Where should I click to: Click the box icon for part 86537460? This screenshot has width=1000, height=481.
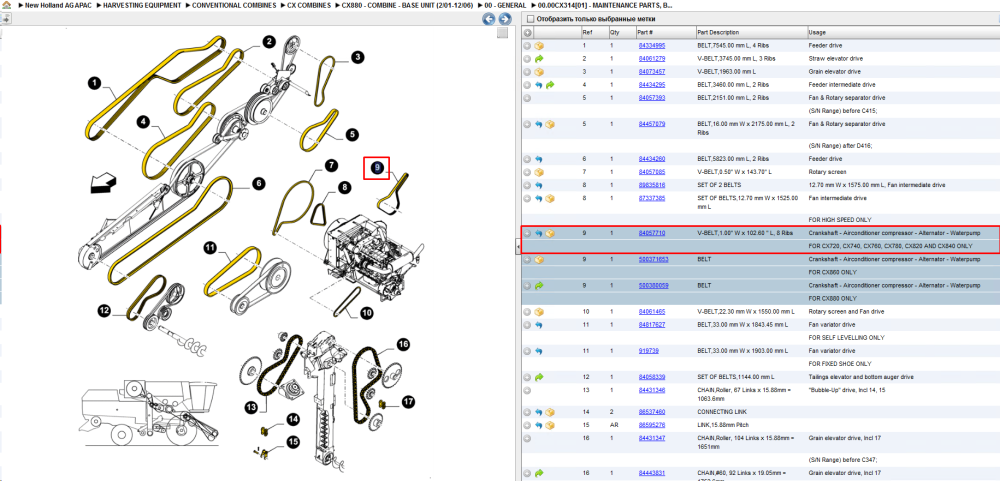click(550, 412)
